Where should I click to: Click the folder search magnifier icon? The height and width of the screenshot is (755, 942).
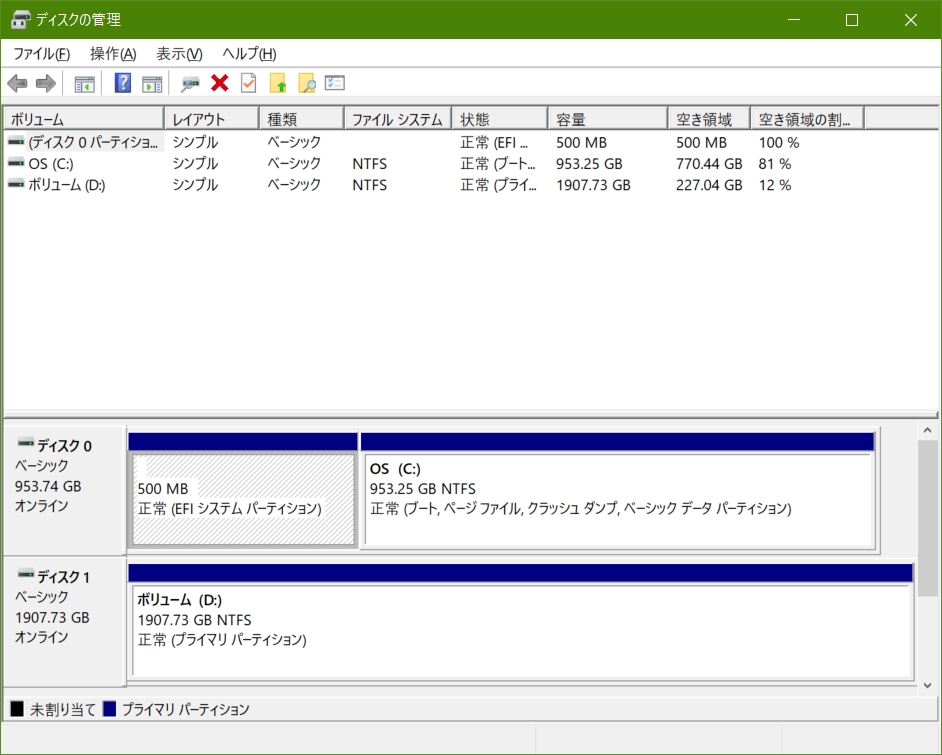point(307,83)
